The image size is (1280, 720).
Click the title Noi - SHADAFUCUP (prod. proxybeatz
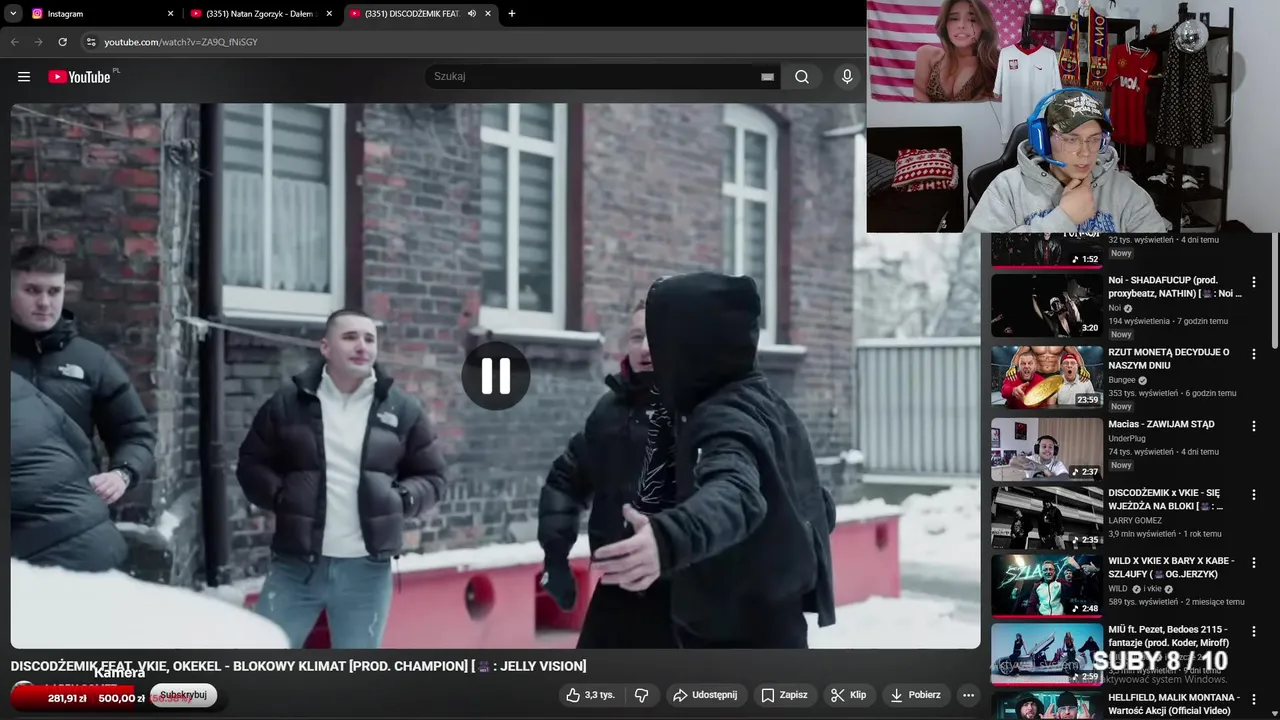coord(1174,287)
